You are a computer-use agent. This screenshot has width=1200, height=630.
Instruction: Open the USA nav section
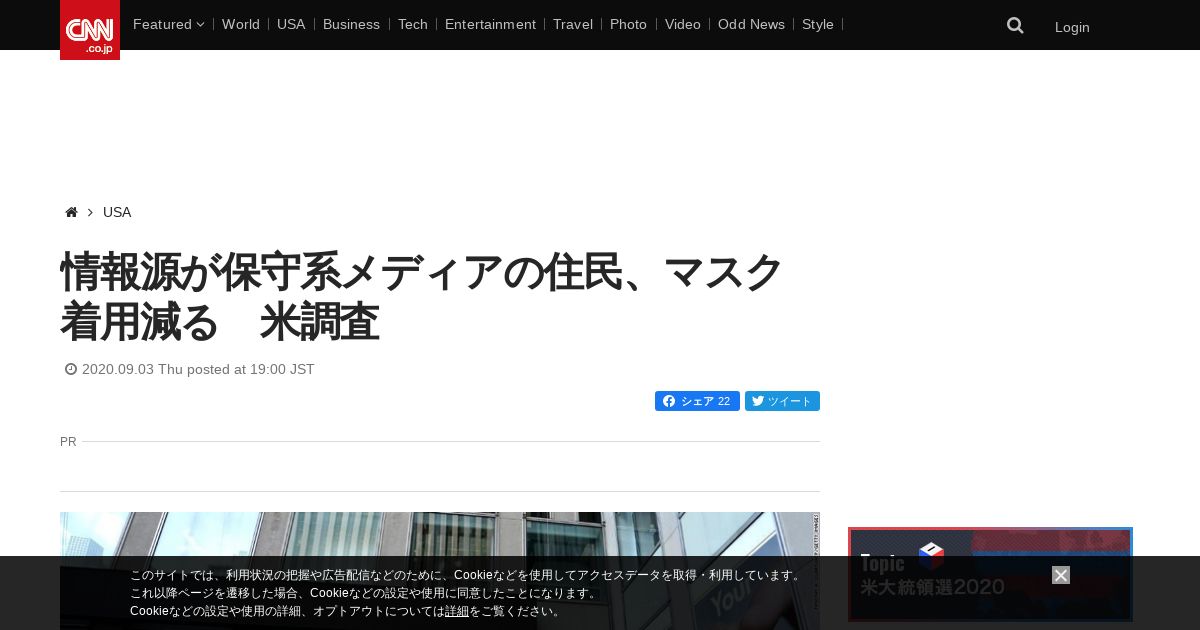pos(291,24)
